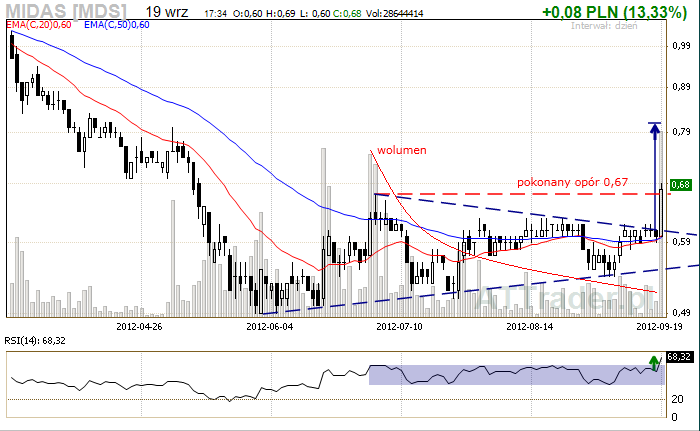The height and width of the screenshot is (431, 700).
Task: Click the 'wolumen' annotation text
Action: (x=402, y=150)
